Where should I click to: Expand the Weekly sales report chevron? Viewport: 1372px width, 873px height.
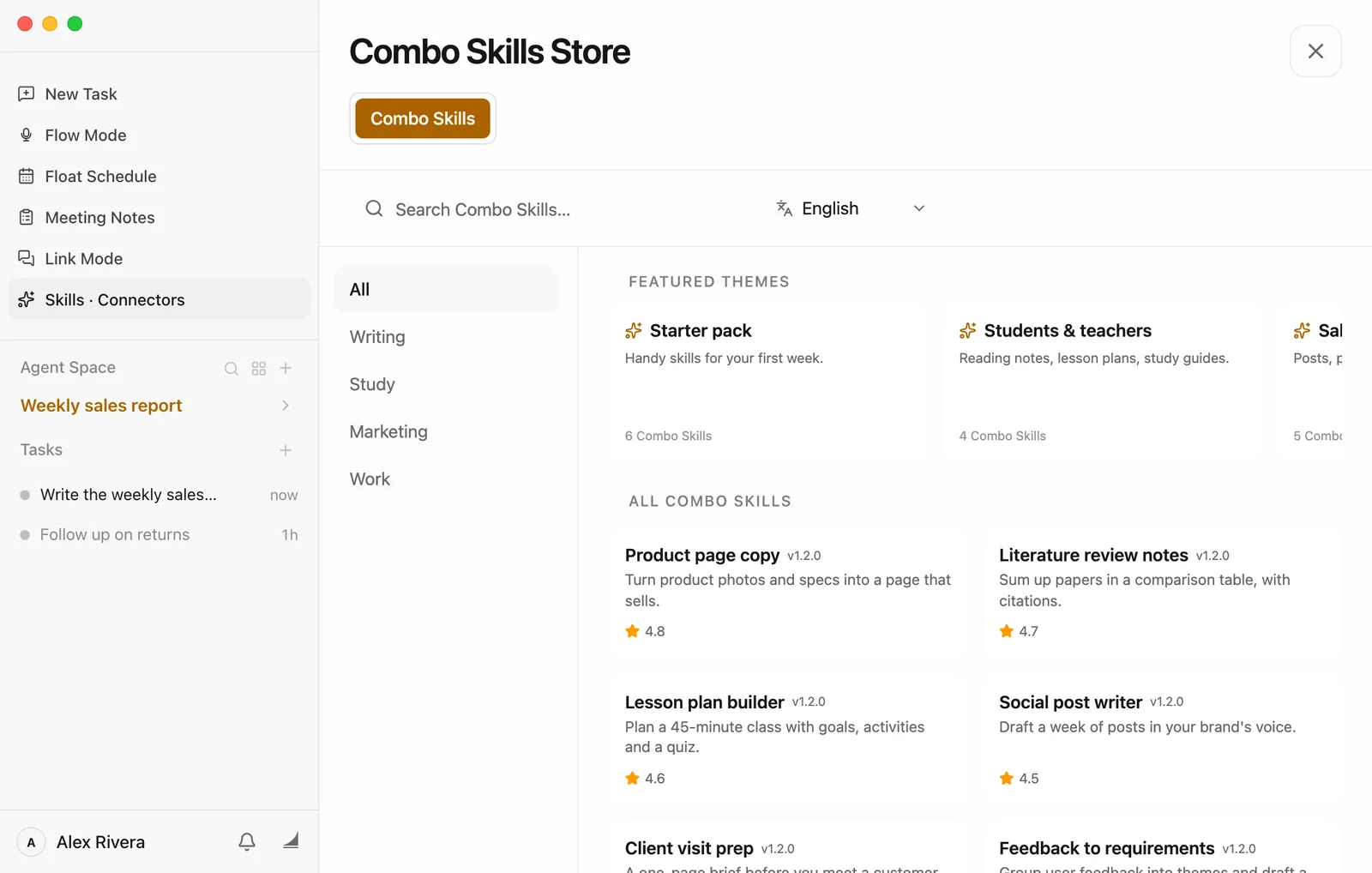286,406
